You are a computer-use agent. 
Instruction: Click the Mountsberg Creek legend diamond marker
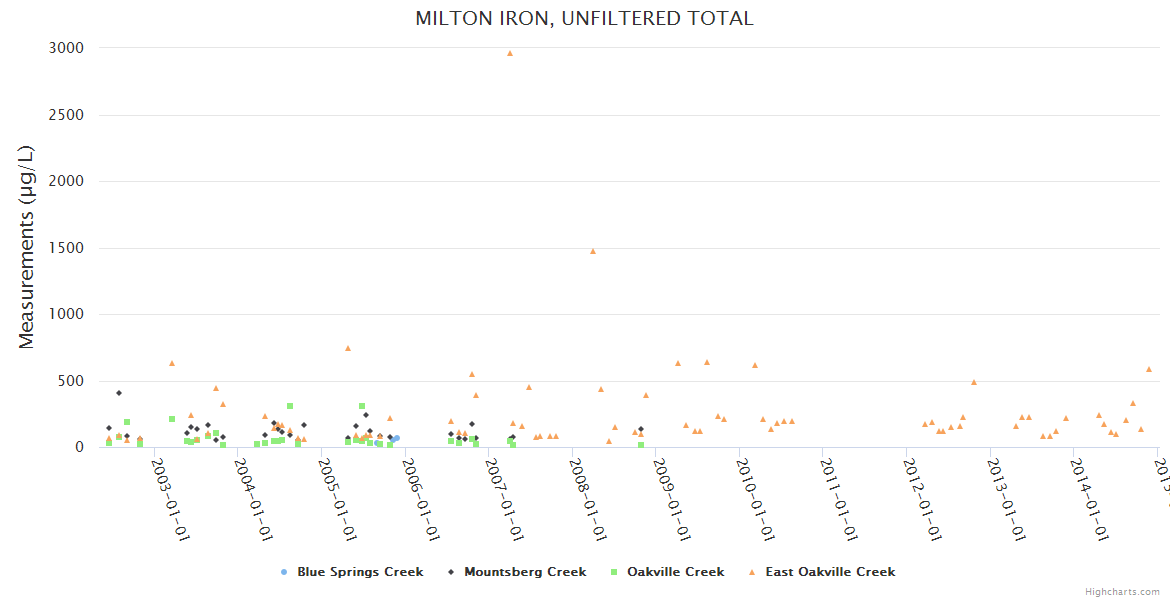coord(451,573)
